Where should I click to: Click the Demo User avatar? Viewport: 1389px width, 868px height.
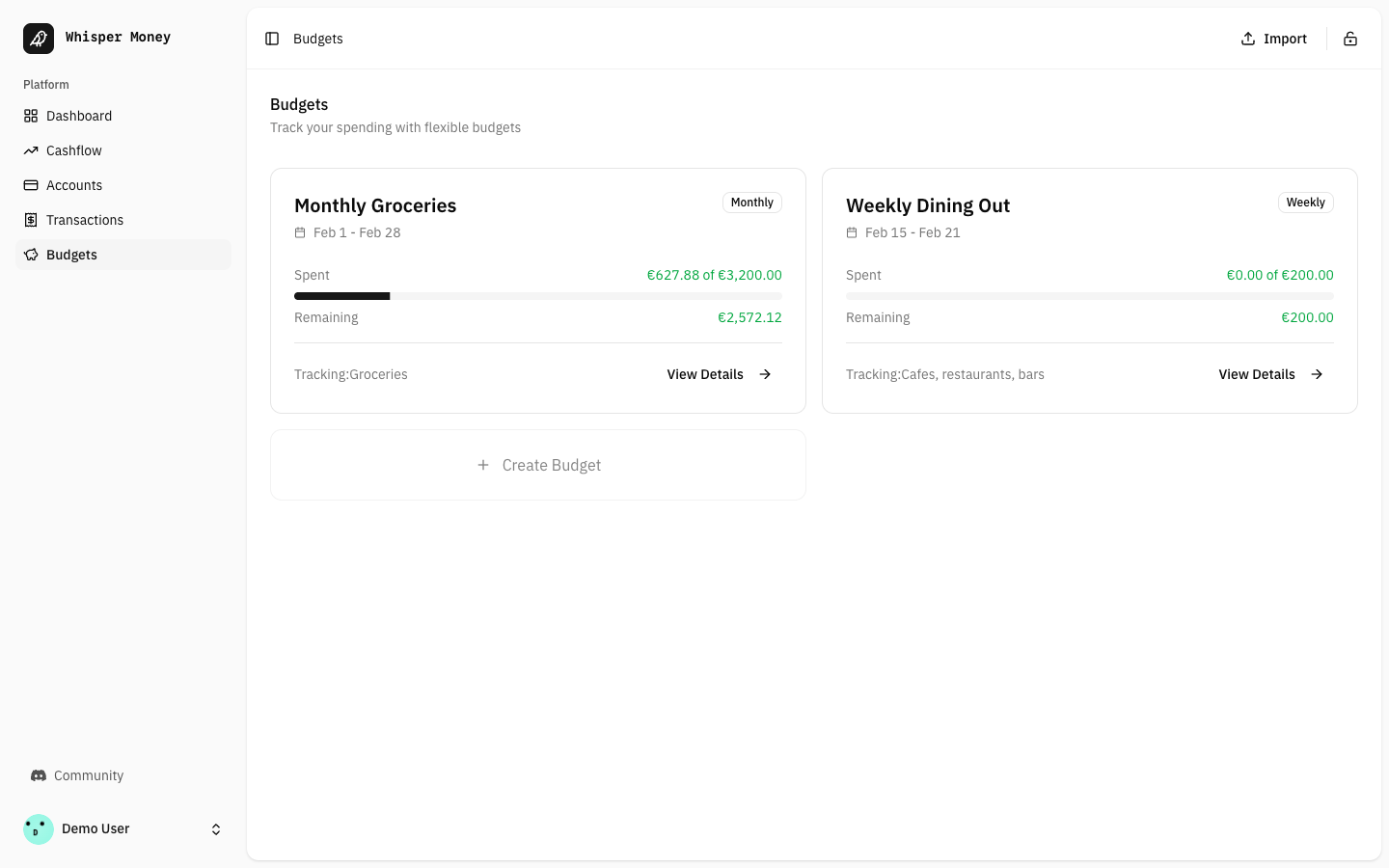(x=39, y=828)
